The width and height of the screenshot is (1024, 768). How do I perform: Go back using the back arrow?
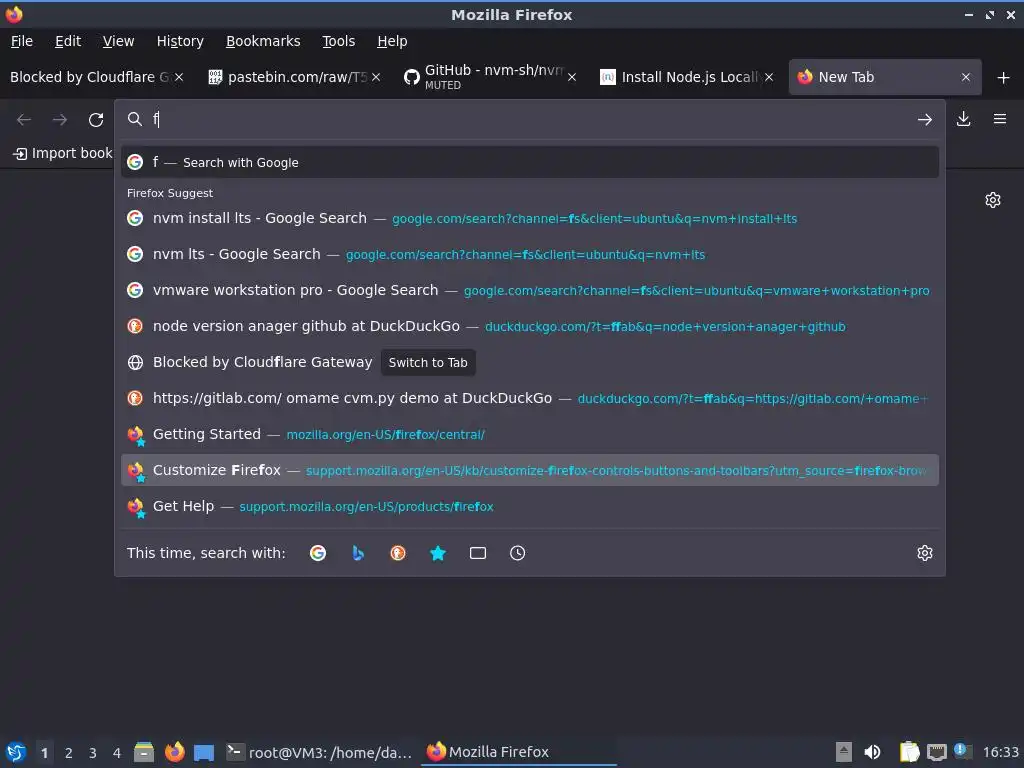(24, 120)
